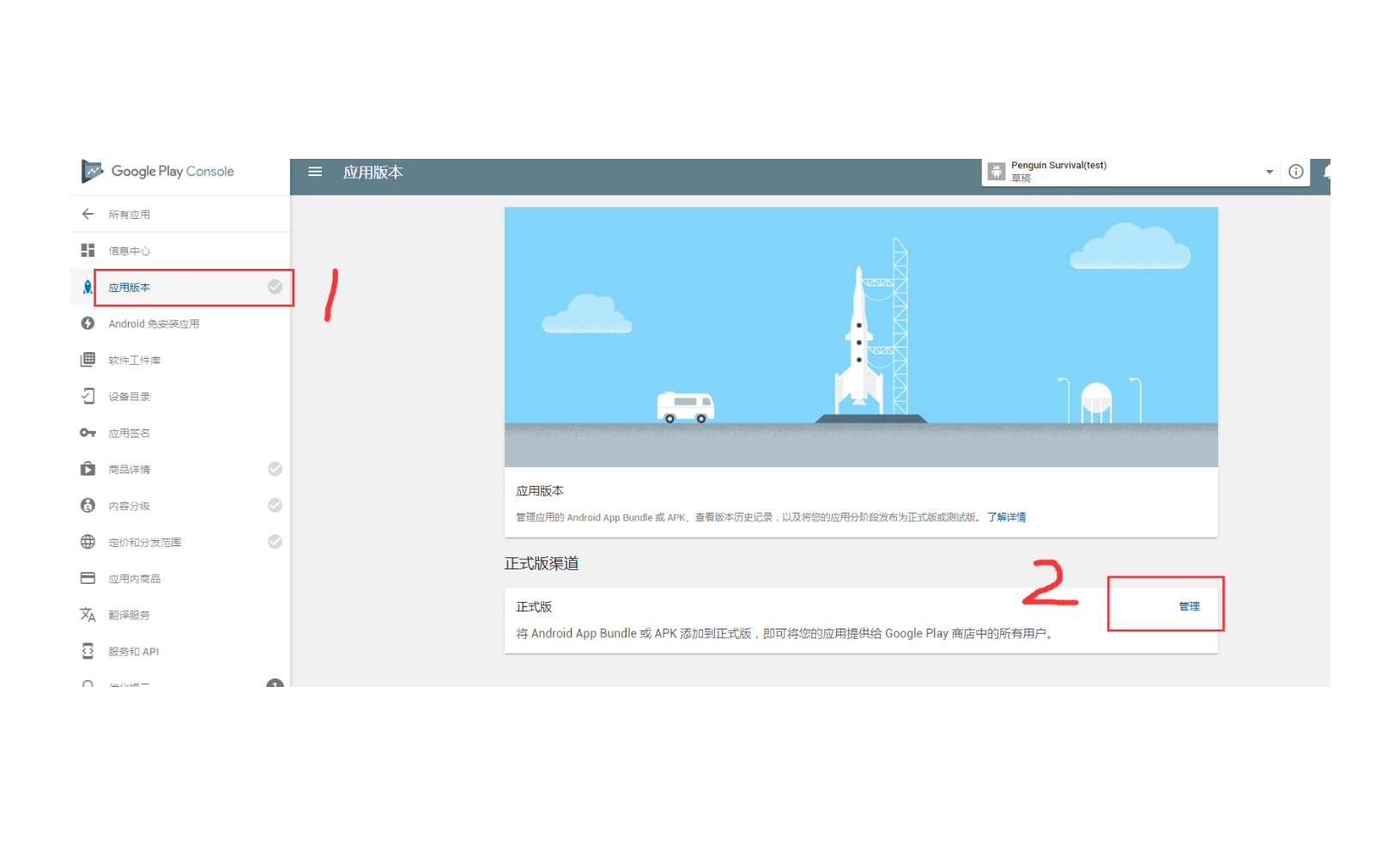Open 翻译服务 translation icon

point(88,614)
